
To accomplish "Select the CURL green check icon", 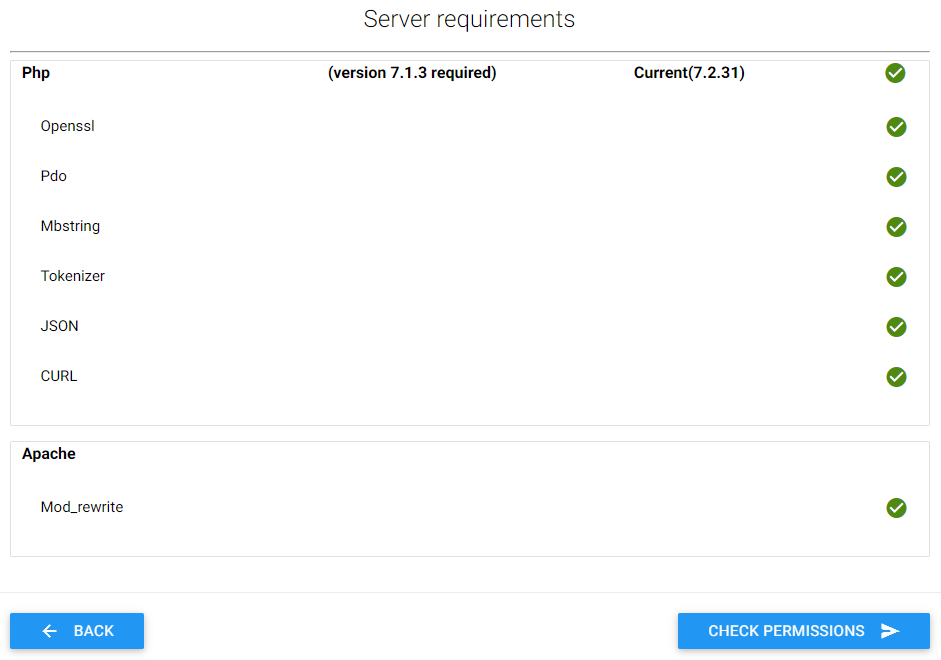I will point(896,377).
